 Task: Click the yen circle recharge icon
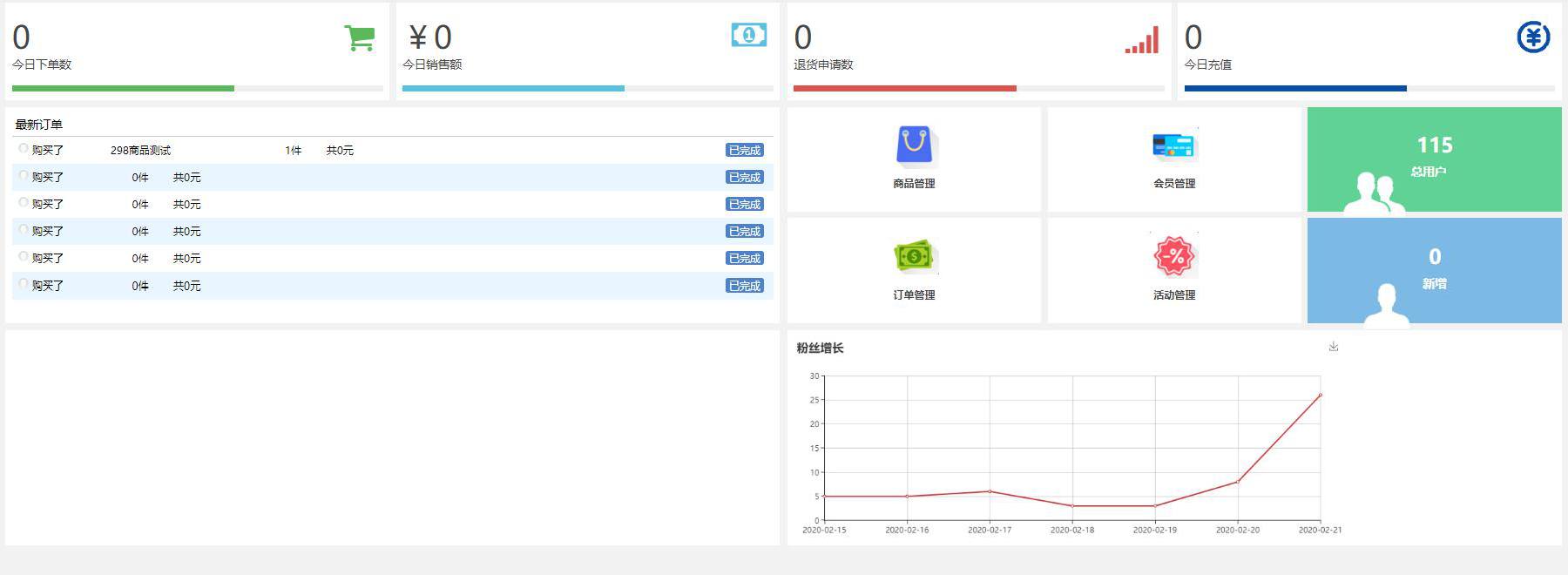pyautogui.click(x=1533, y=37)
